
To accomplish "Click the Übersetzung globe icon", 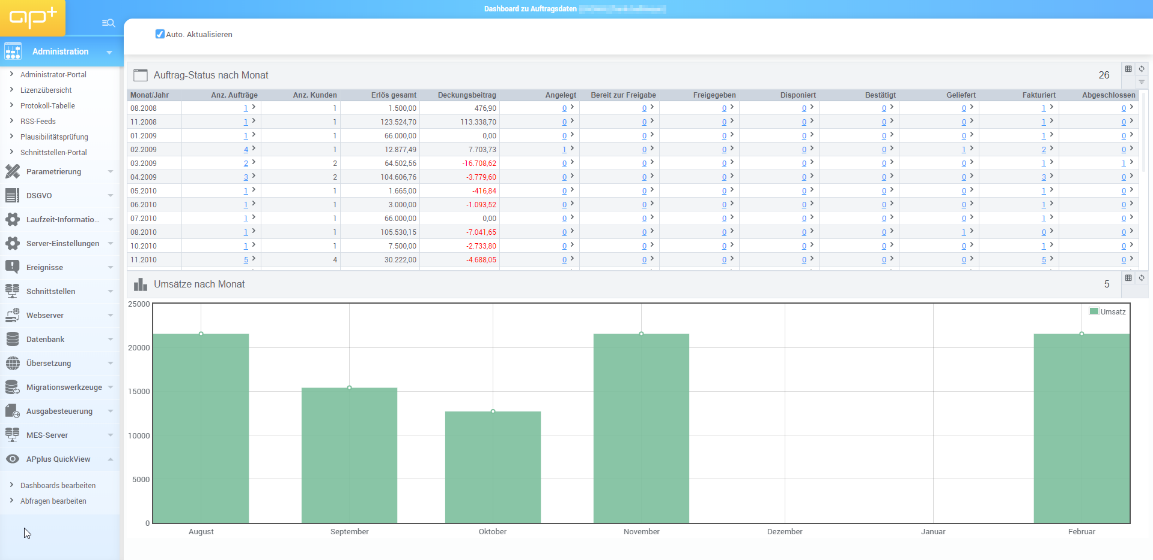I will click(13, 363).
